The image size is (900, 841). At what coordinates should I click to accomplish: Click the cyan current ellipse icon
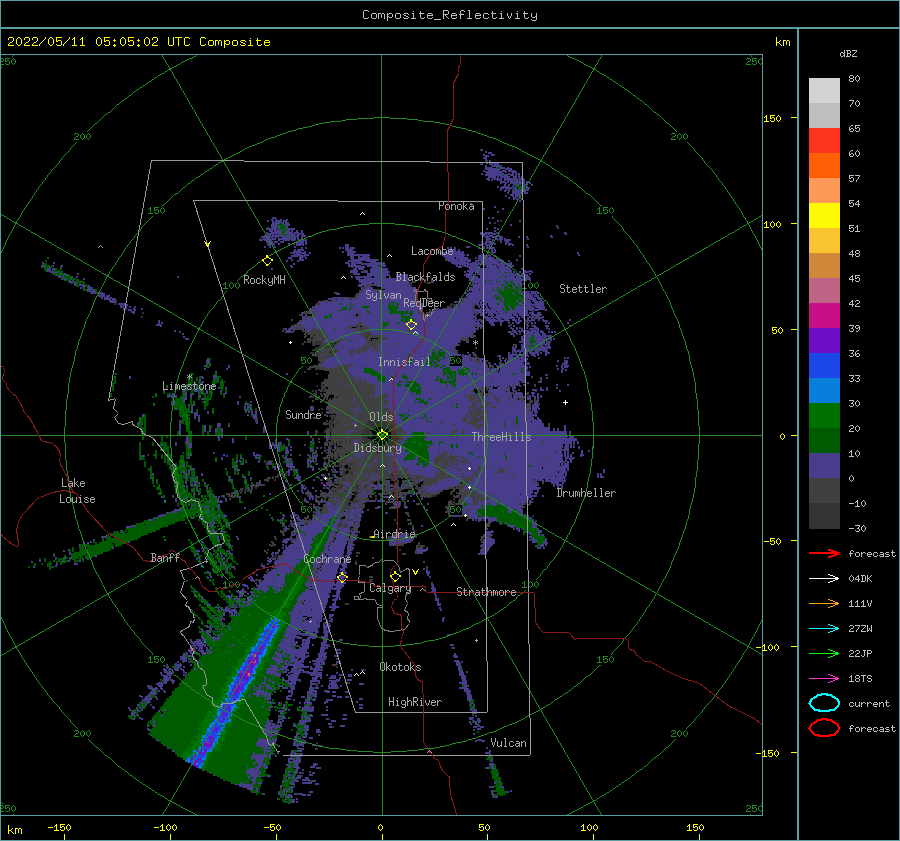824,703
